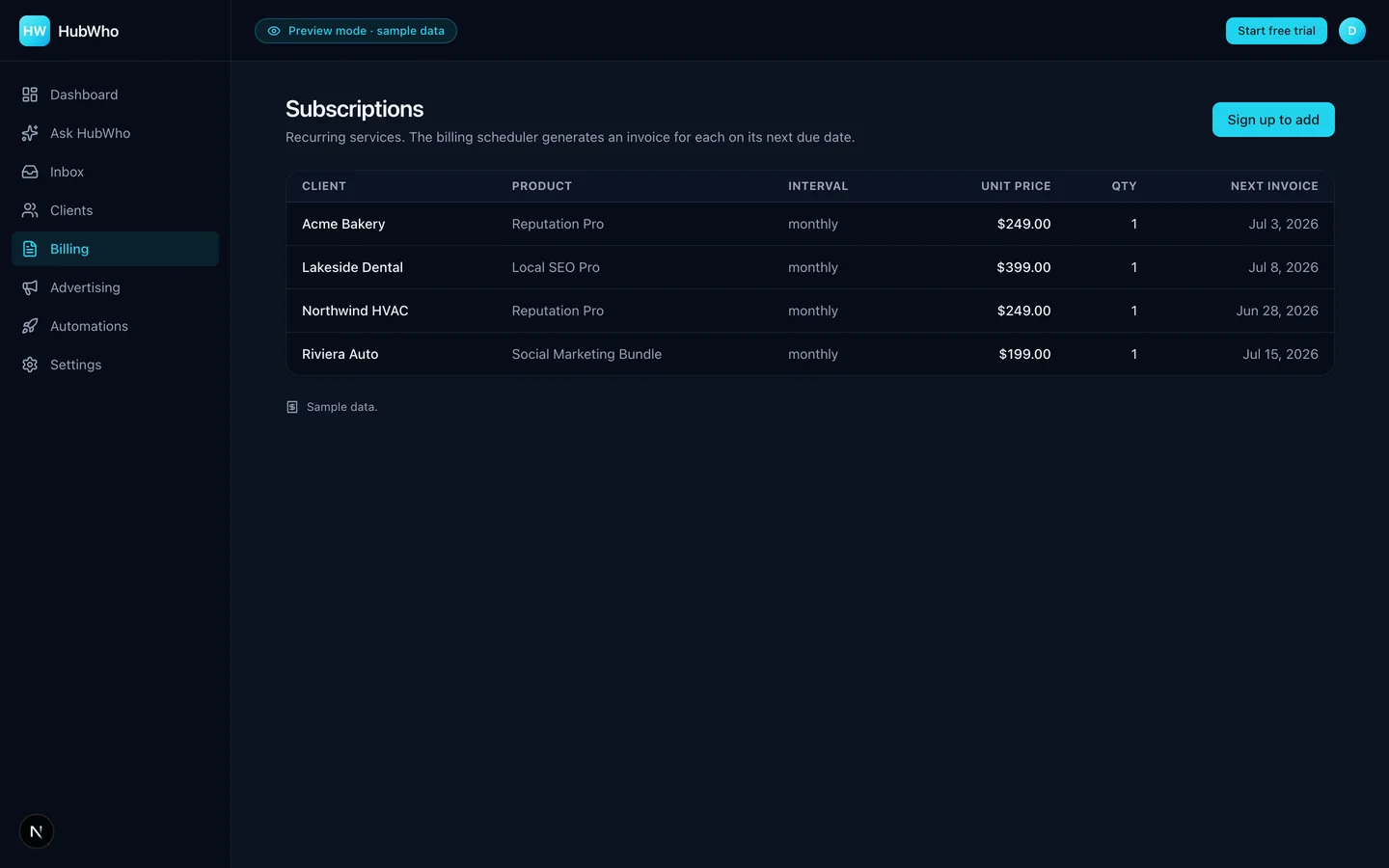Click the Ask HubWho sparkles icon
The image size is (1389, 868).
click(x=30, y=133)
